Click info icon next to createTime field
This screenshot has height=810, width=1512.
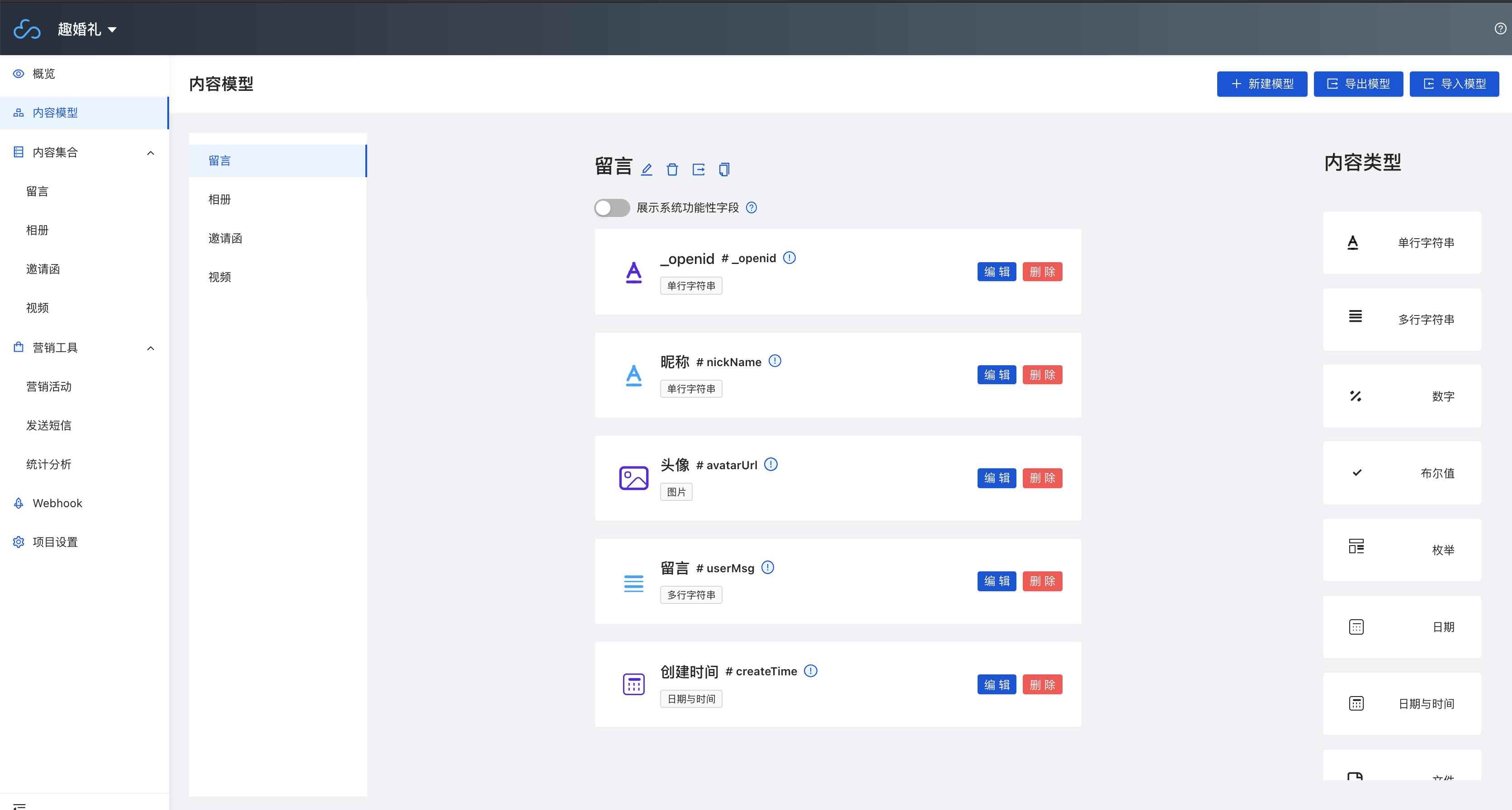811,671
